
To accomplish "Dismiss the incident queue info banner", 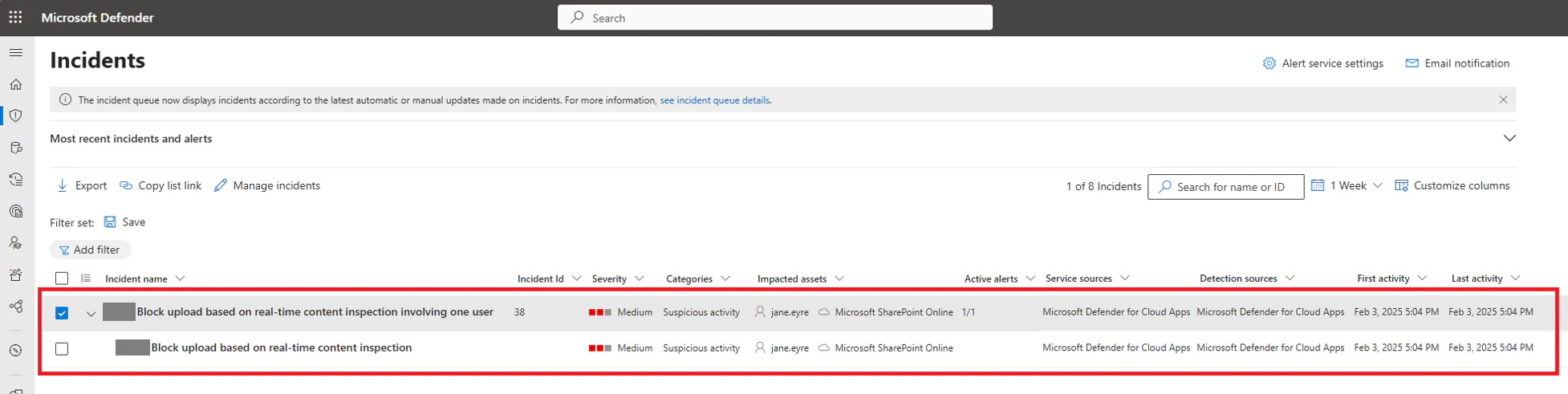I will click(1503, 100).
